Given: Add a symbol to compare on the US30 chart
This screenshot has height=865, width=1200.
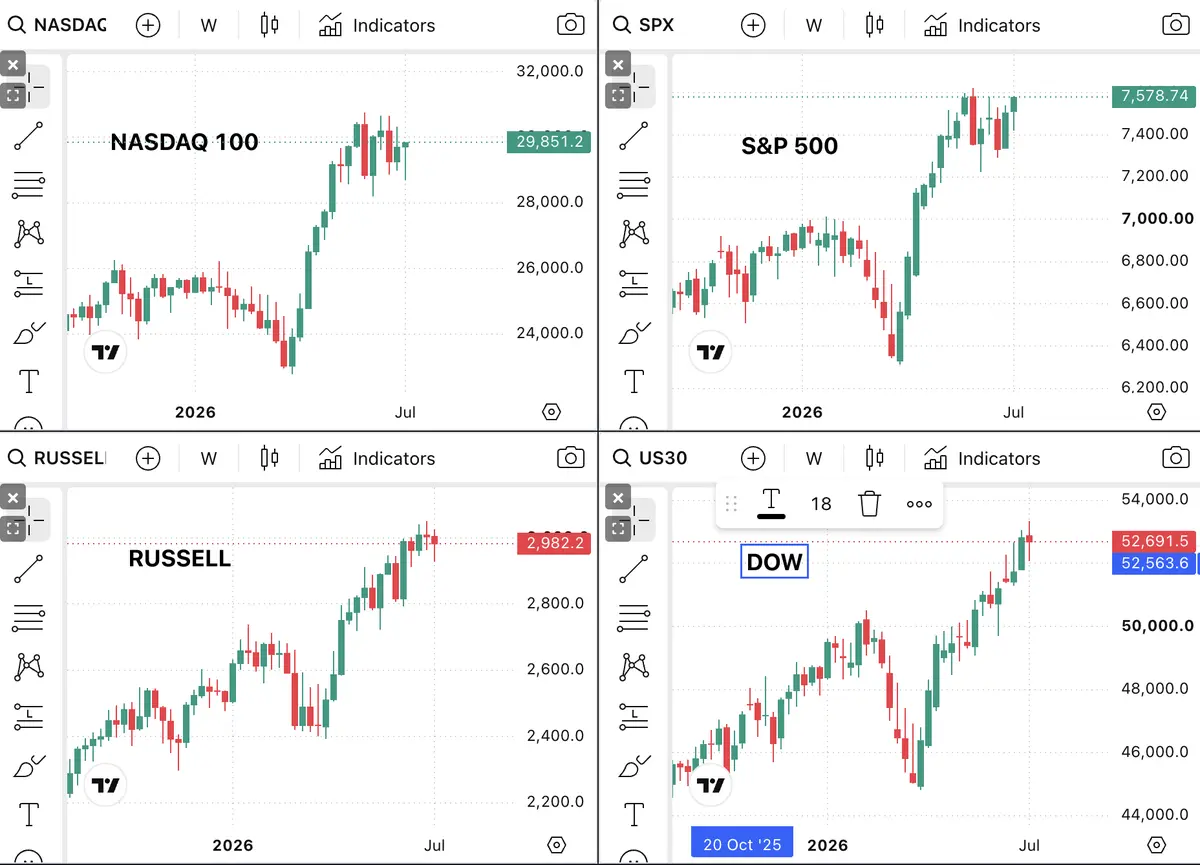Looking at the screenshot, I should click(753, 458).
